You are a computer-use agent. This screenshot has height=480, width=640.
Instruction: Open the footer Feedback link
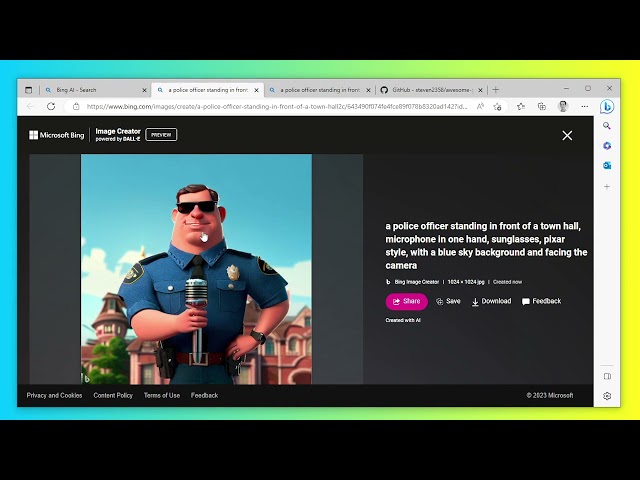204,396
